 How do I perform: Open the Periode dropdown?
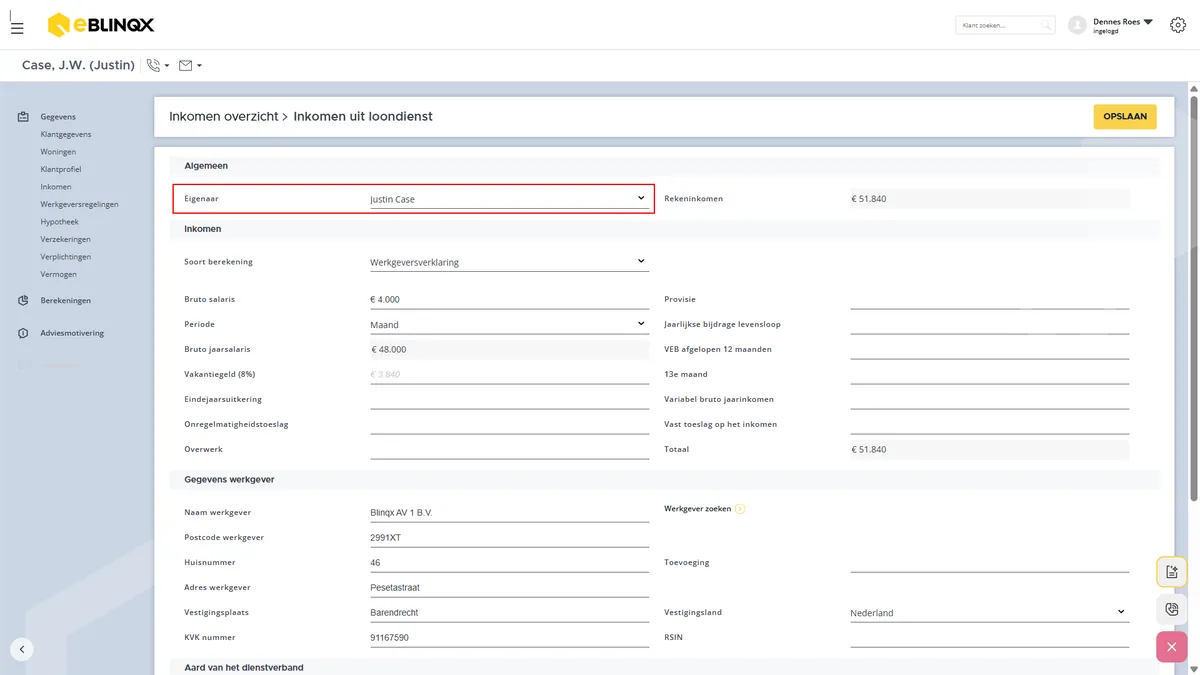[509, 324]
